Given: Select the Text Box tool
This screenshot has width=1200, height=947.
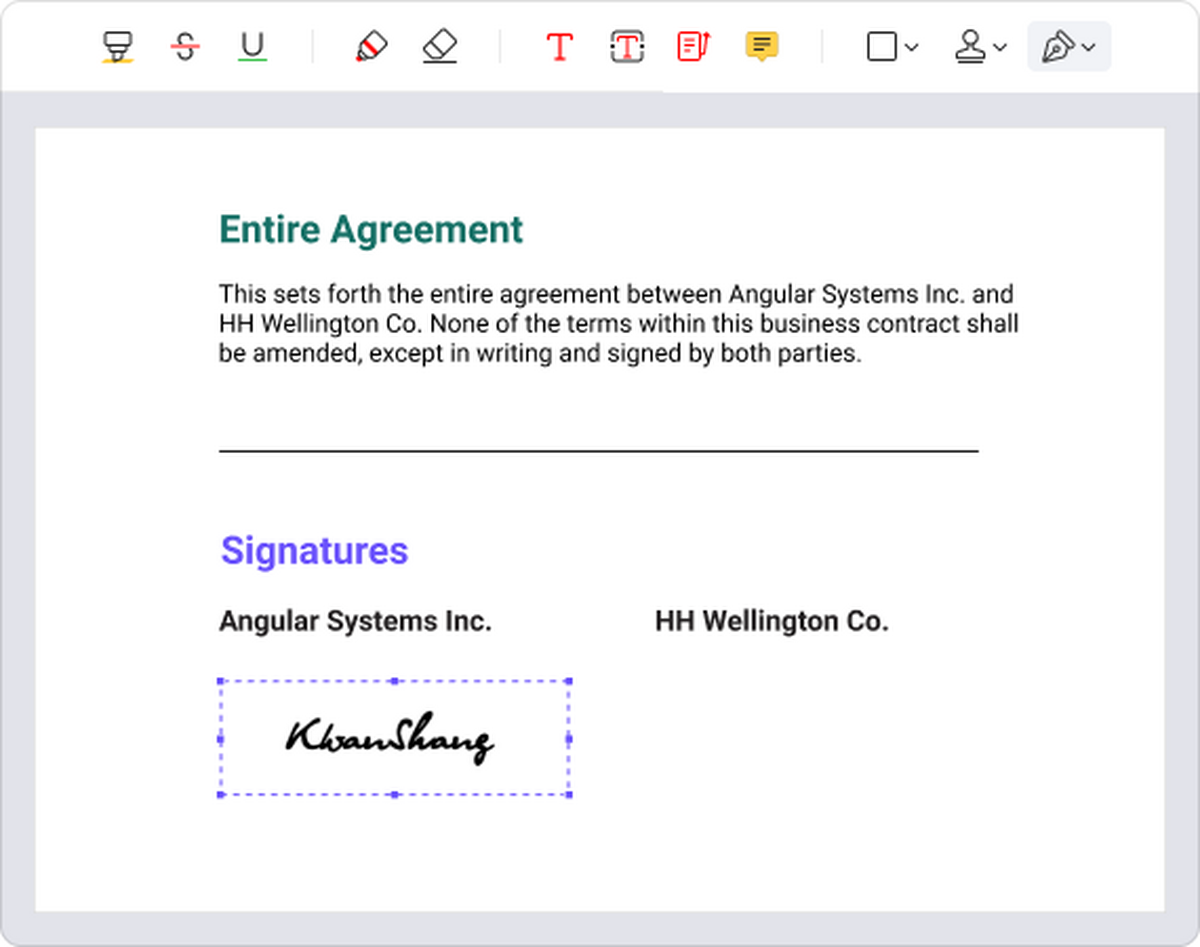Looking at the screenshot, I should [x=626, y=47].
